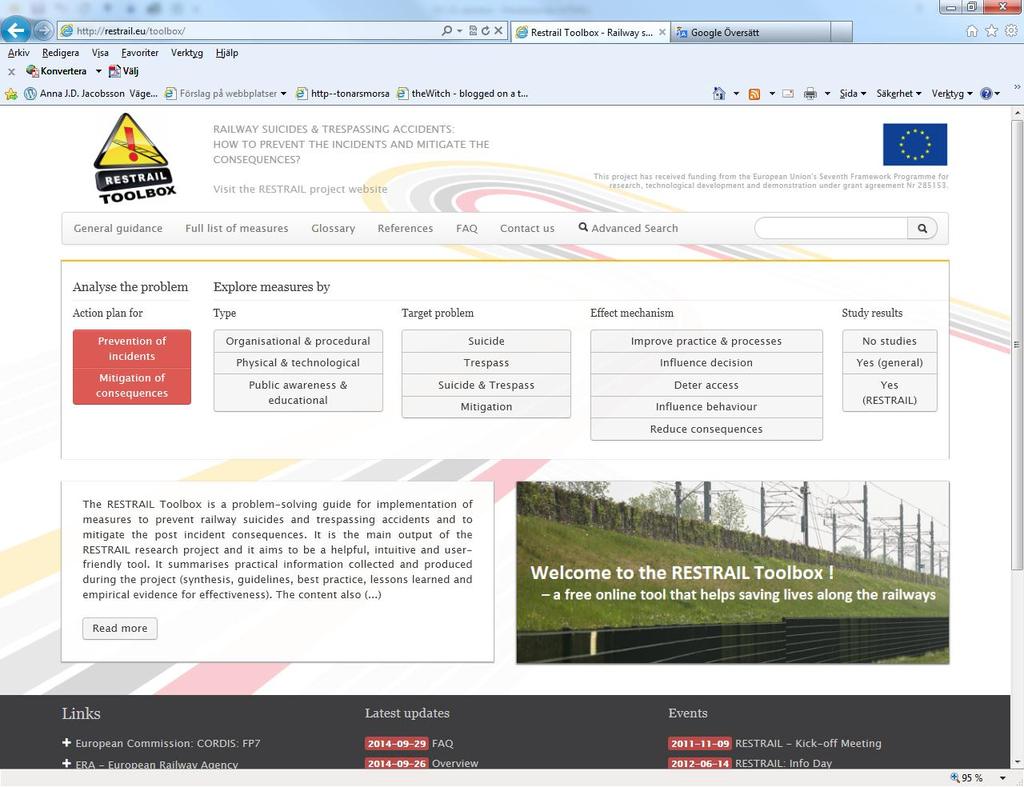The width and height of the screenshot is (1024, 787).
Task: Select Influence decision effect mechanism
Action: point(706,363)
